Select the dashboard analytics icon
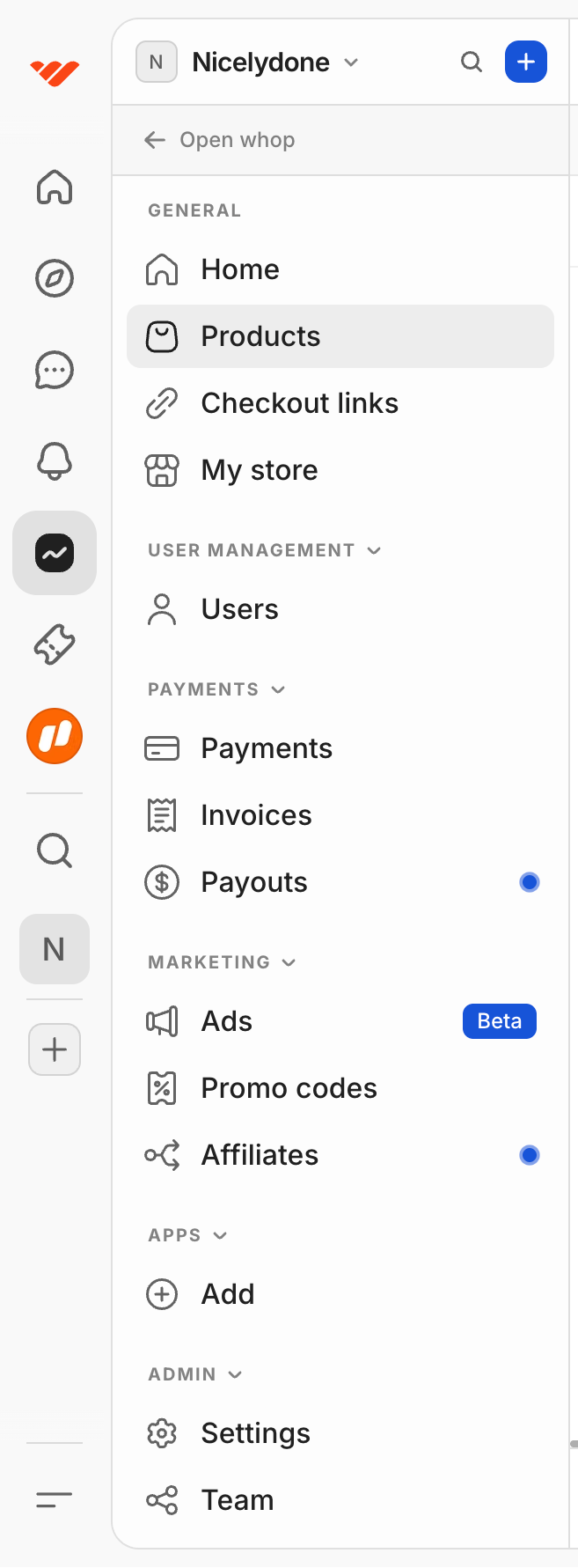 point(55,553)
